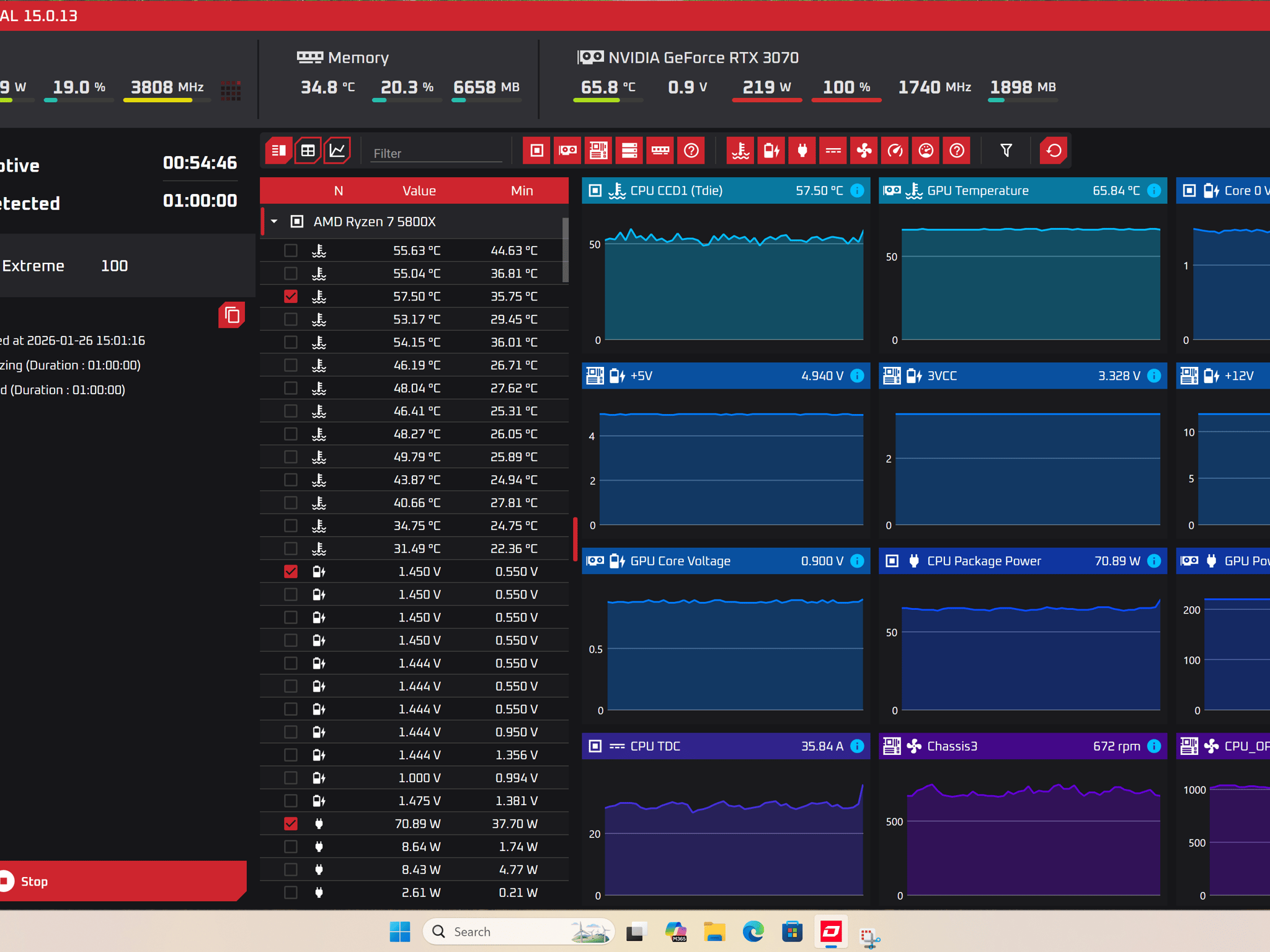The width and height of the screenshot is (1270, 952).
Task: Toggle the plug power sensor filter
Action: click(802, 151)
